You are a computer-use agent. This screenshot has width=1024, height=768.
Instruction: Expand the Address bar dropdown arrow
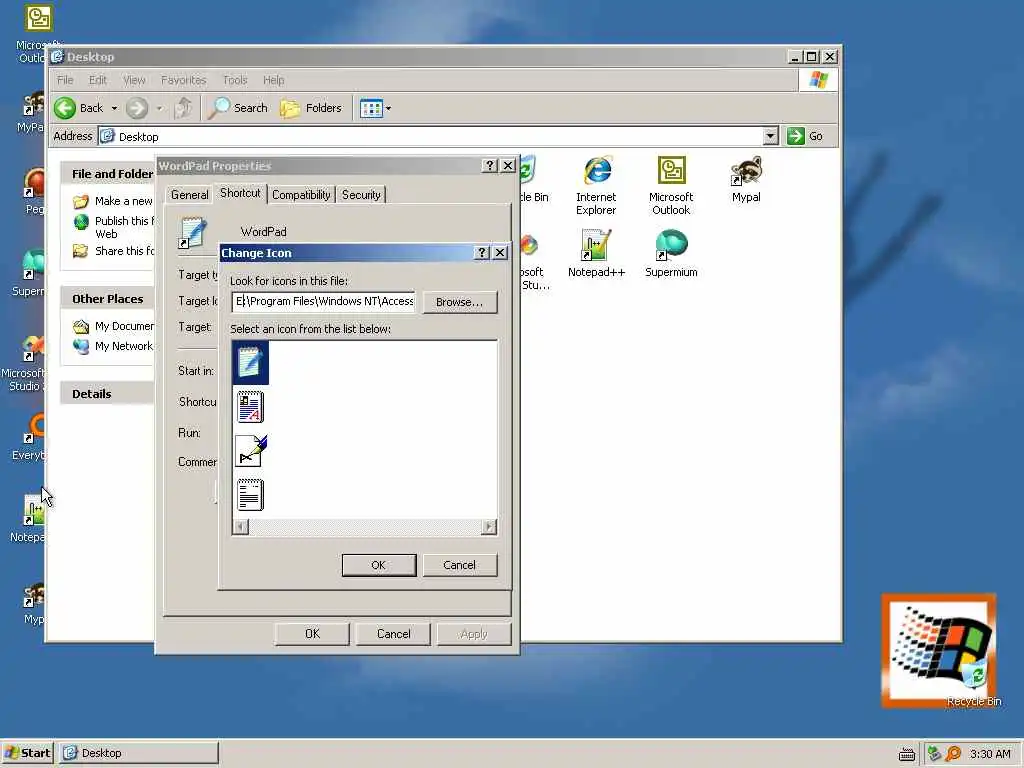point(771,136)
